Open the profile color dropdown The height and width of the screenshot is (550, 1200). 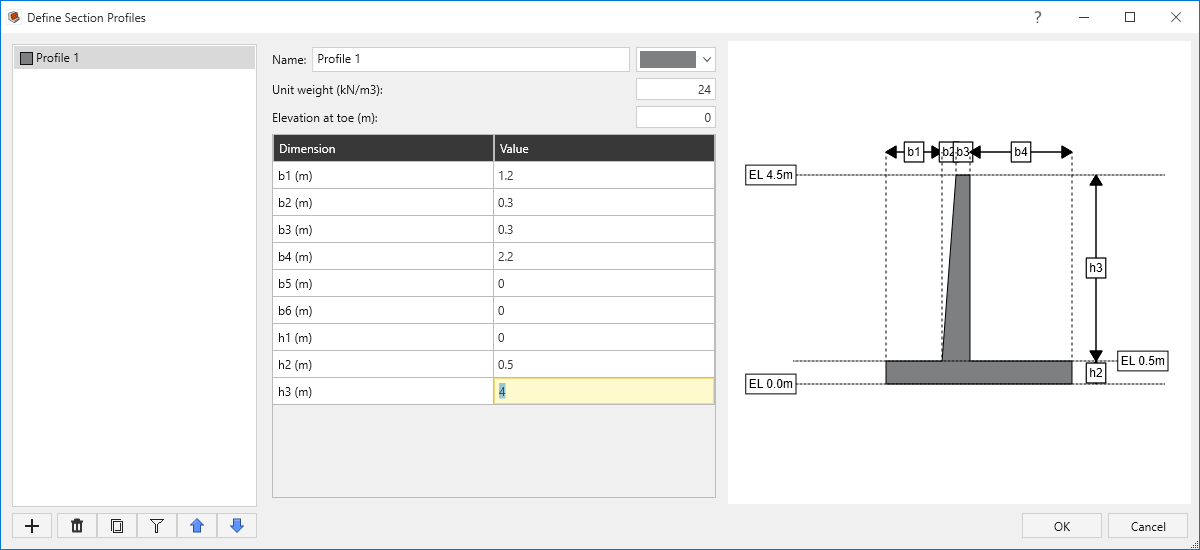point(707,60)
